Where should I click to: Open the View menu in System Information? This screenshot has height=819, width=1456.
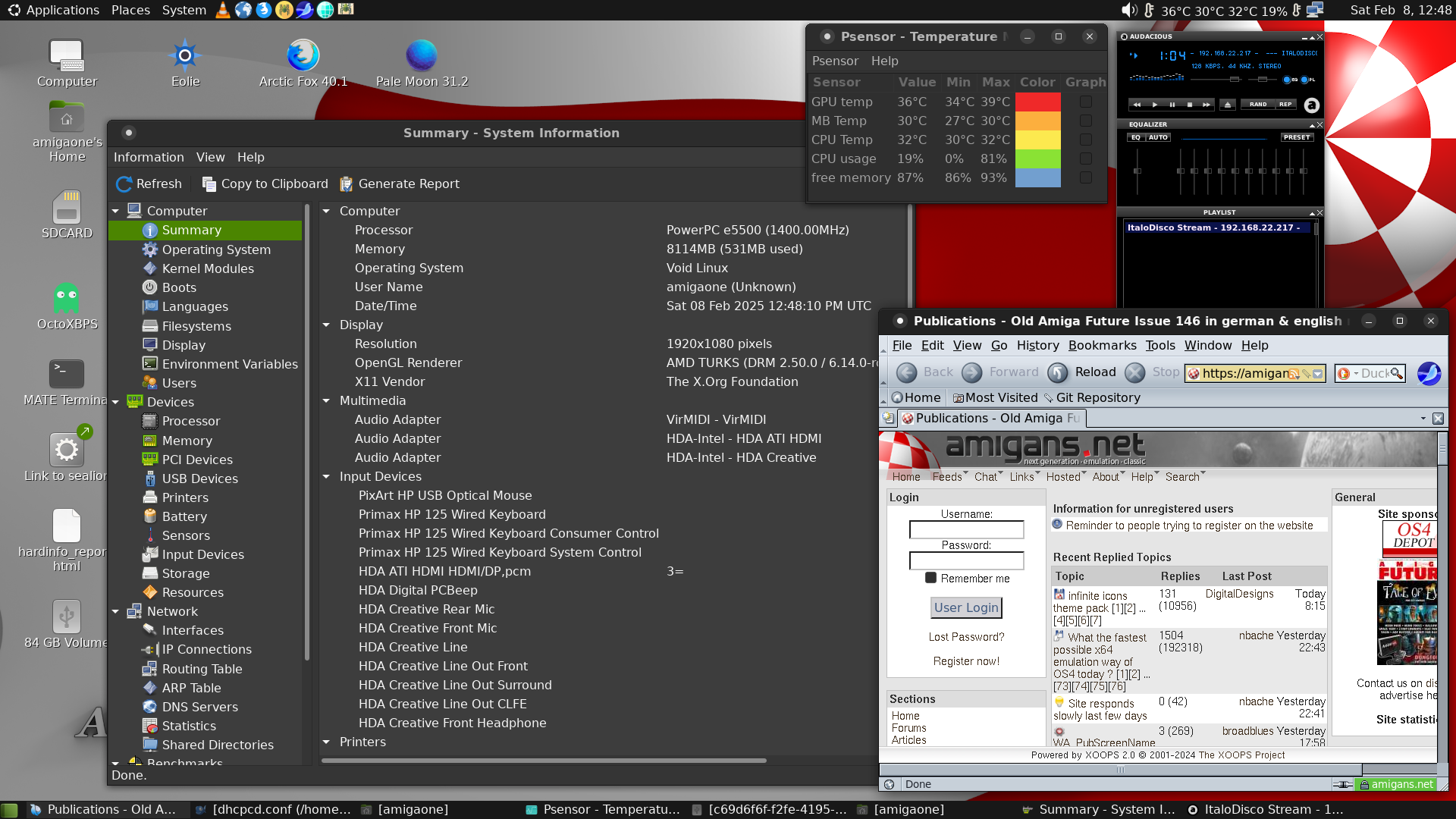(x=210, y=157)
